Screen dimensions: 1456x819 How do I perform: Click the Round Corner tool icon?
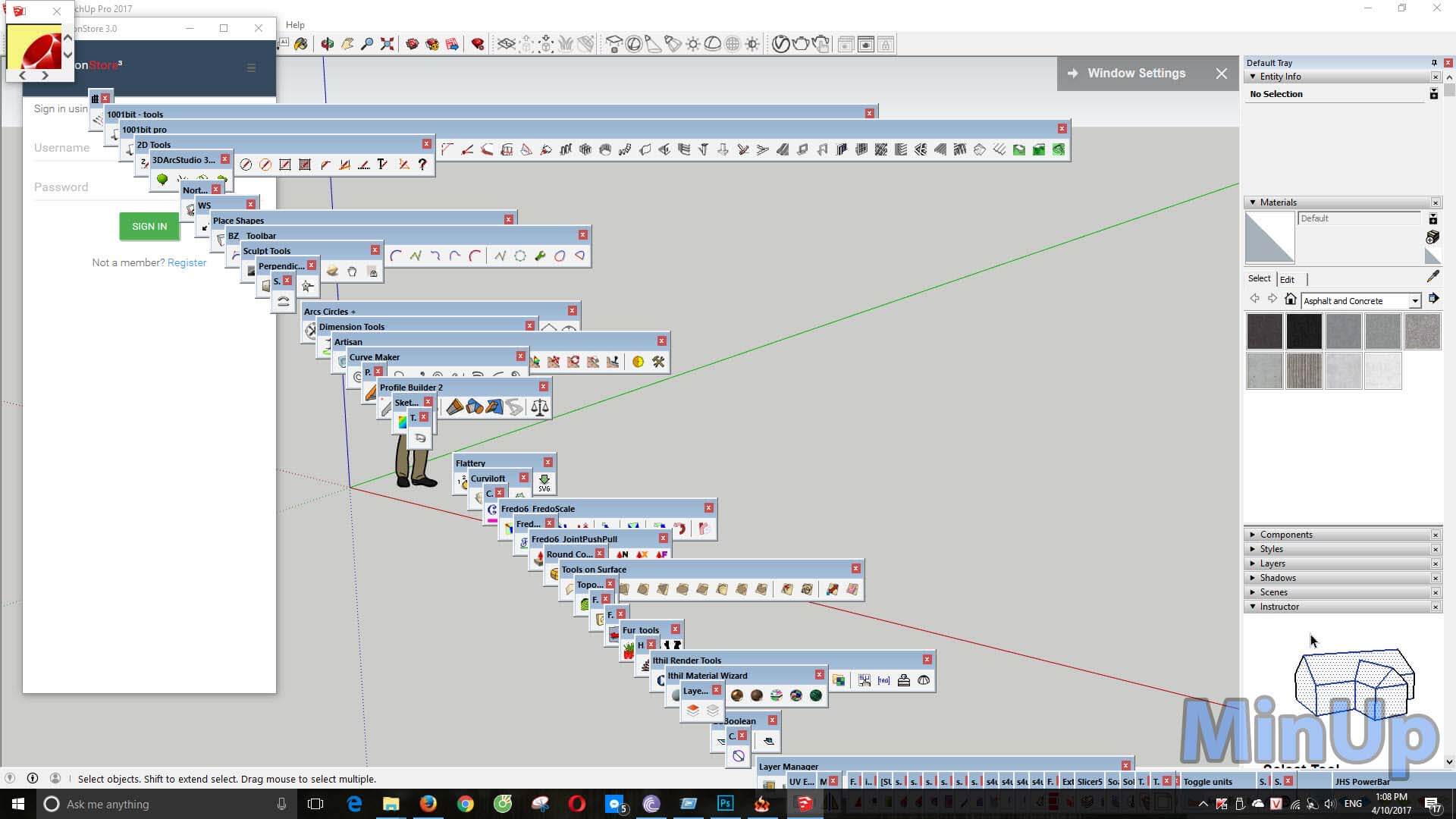click(x=622, y=555)
